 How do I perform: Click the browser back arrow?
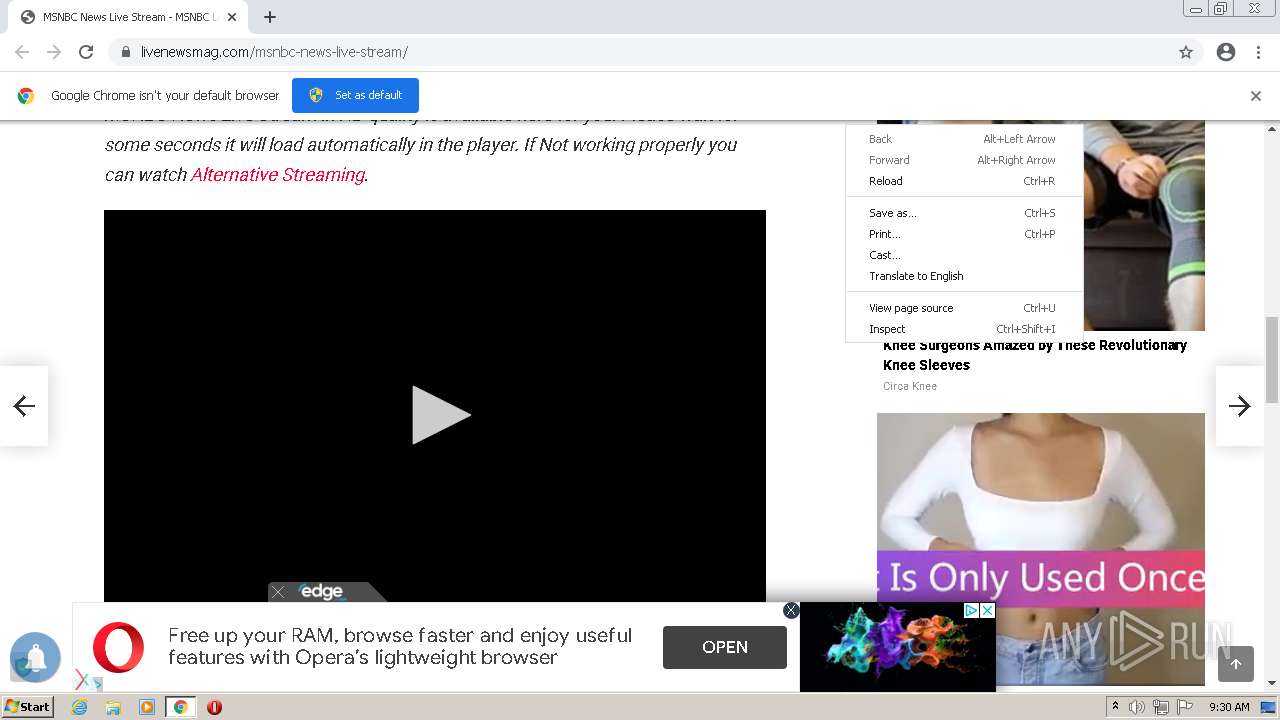[x=22, y=52]
